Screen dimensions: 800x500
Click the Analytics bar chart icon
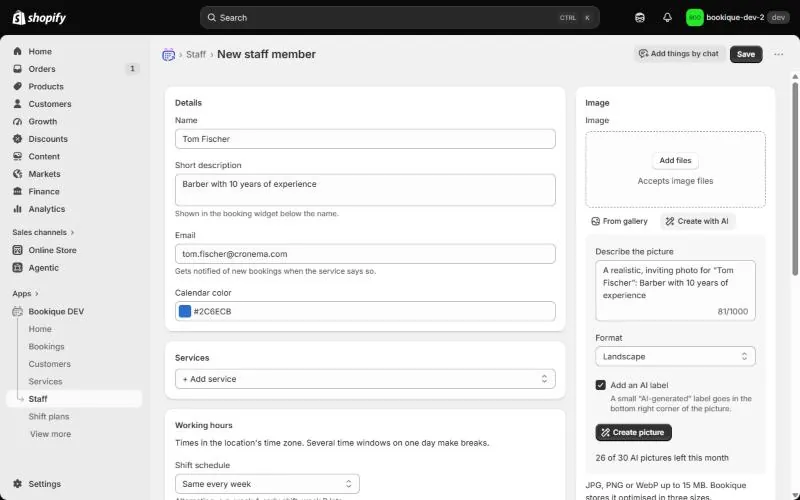click(18, 209)
